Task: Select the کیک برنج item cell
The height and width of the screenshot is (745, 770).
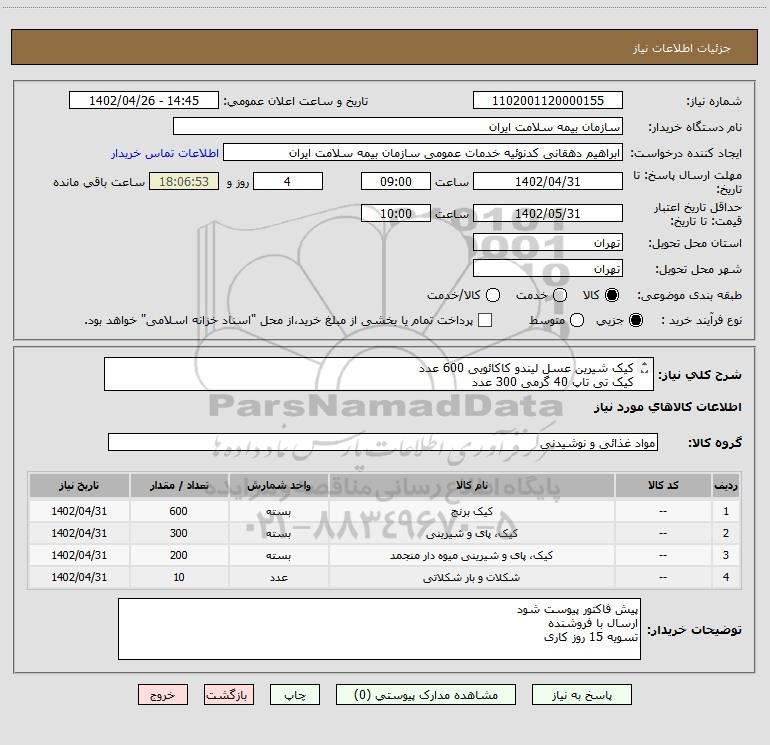Action: point(471,511)
